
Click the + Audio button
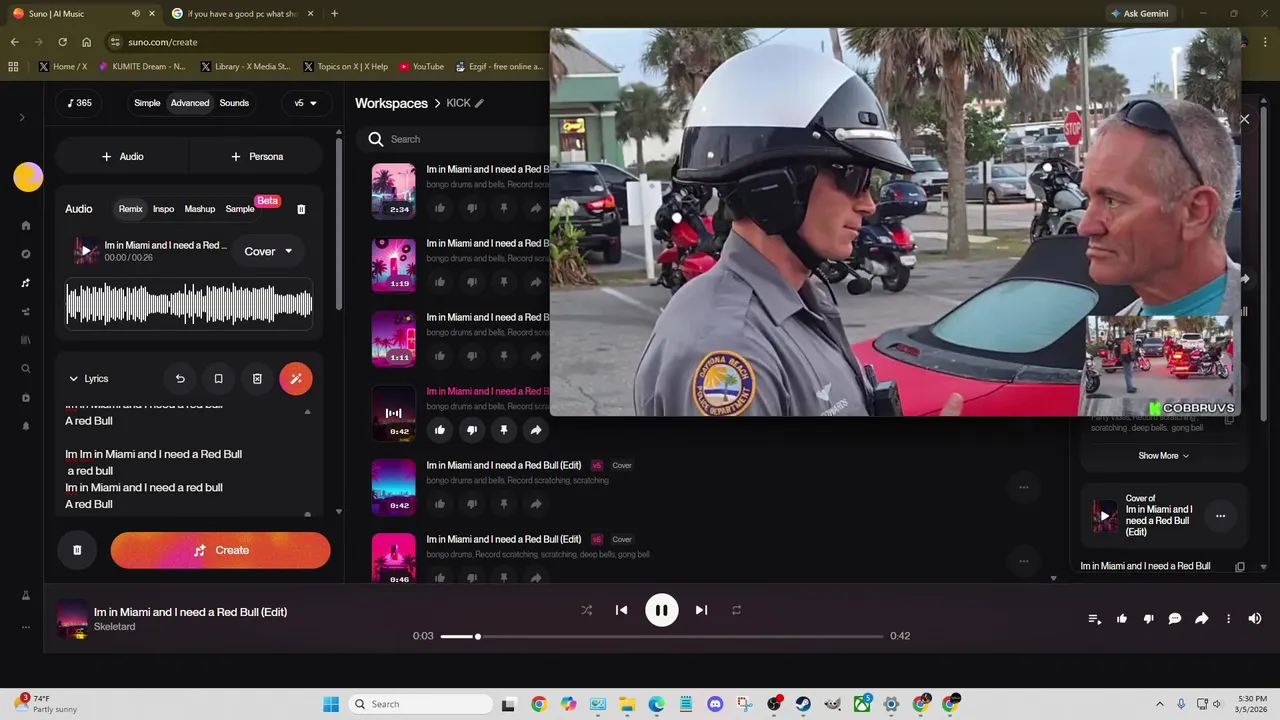(122, 156)
